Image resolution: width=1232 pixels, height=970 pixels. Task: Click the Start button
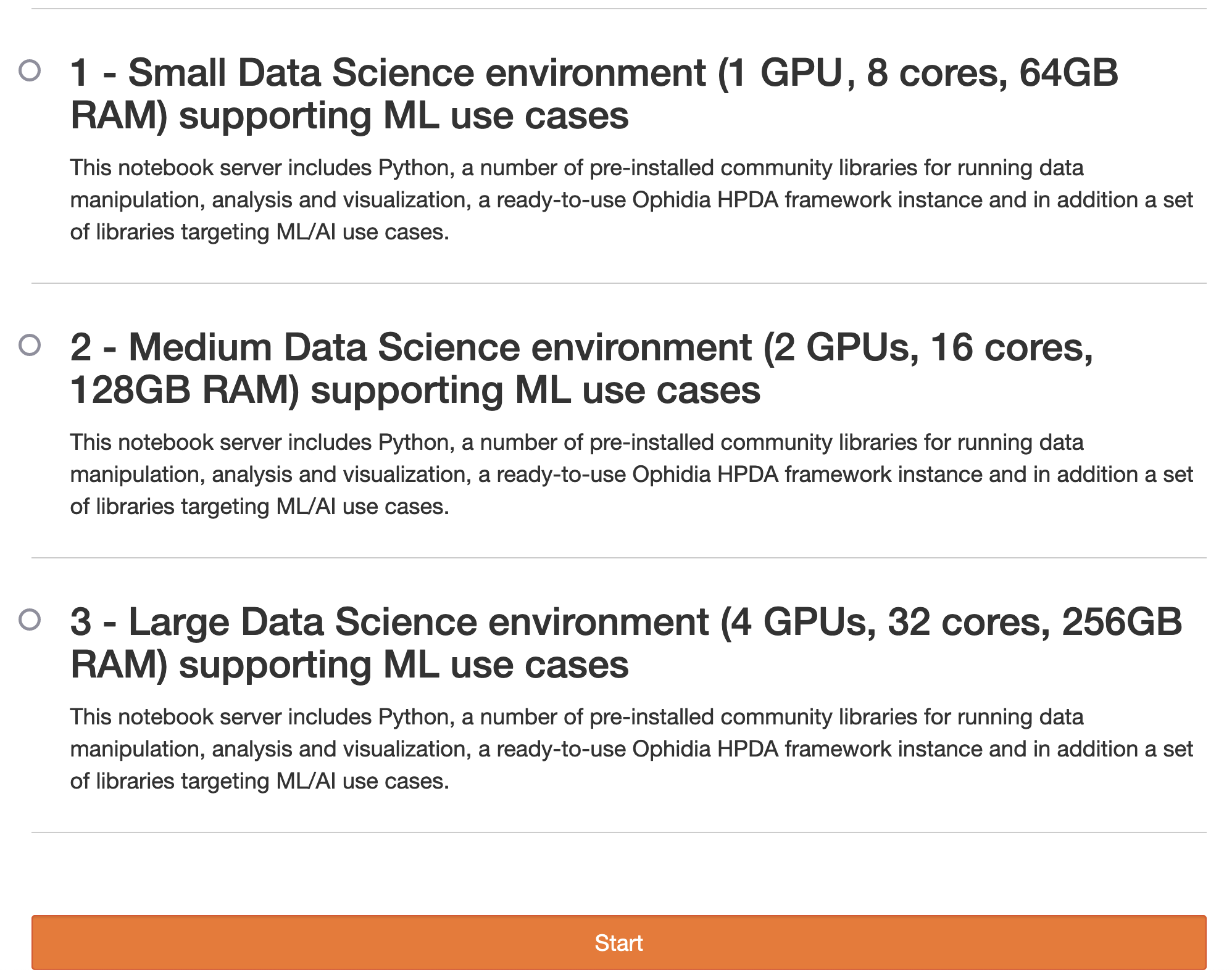click(618, 942)
